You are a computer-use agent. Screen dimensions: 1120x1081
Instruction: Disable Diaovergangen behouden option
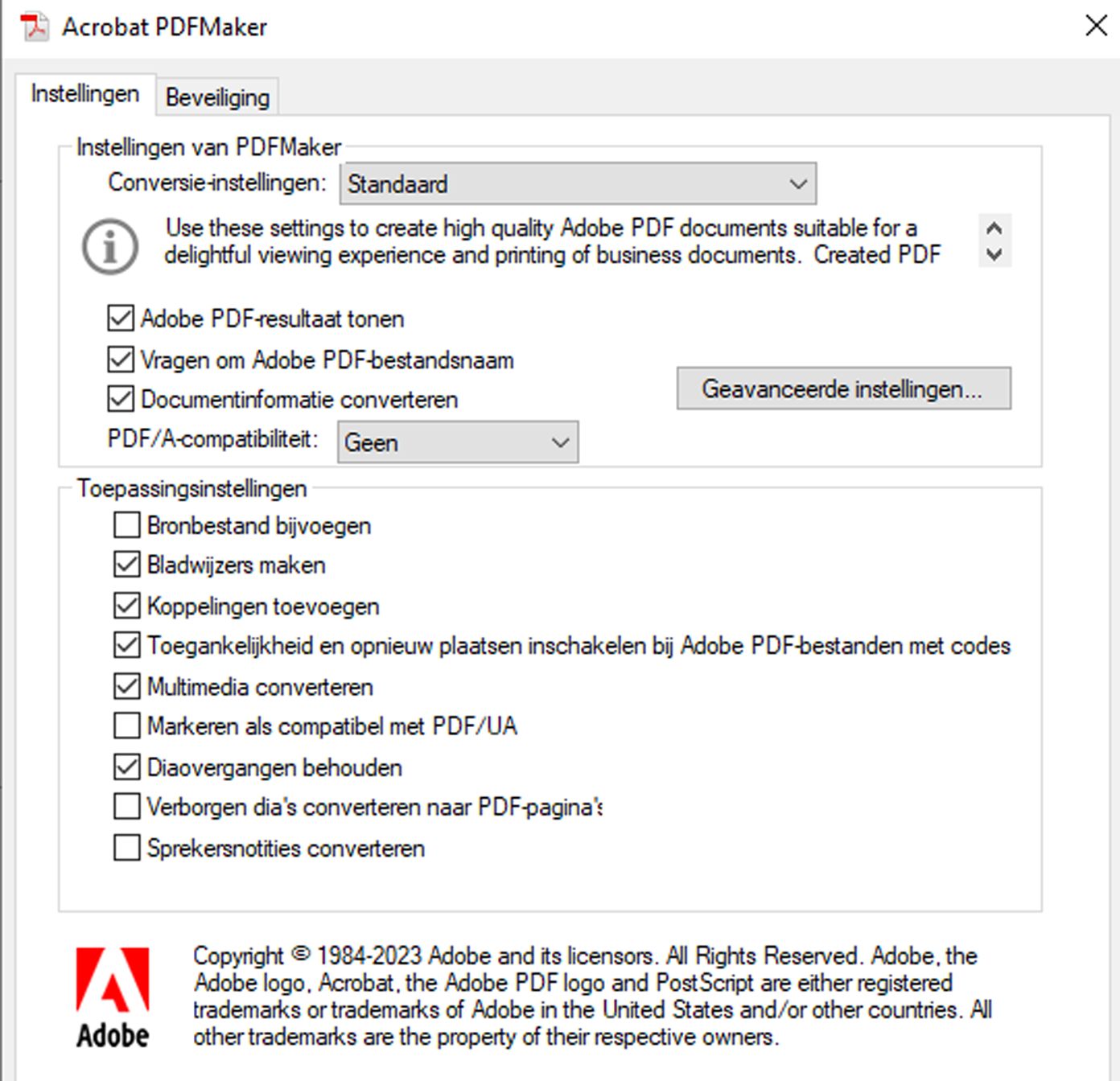pos(127,767)
